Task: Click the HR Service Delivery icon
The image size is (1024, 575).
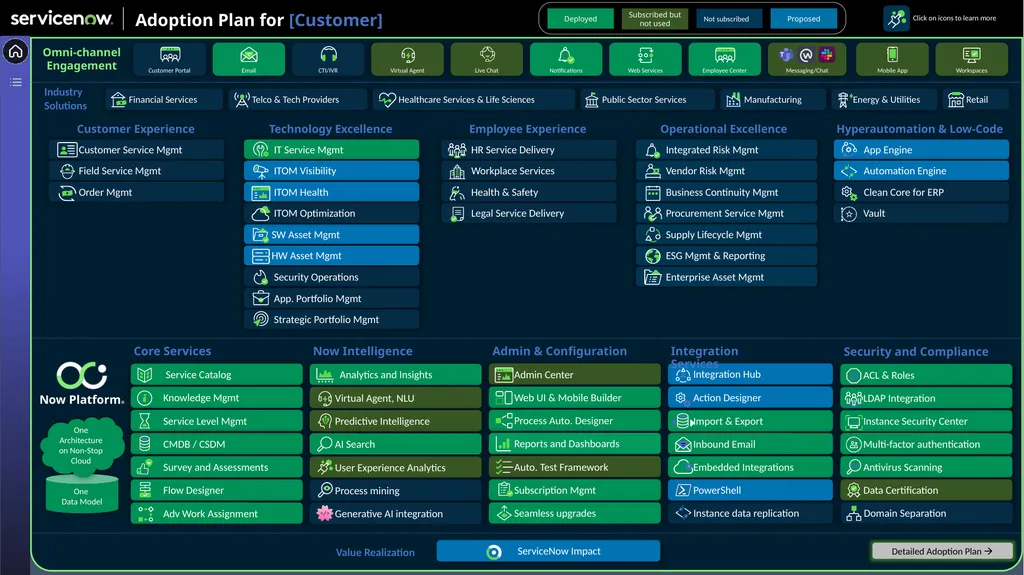Action: (x=457, y=150)
